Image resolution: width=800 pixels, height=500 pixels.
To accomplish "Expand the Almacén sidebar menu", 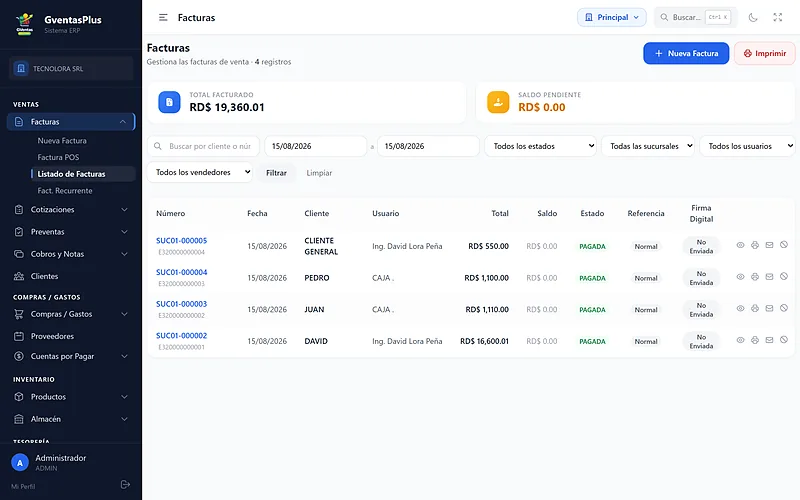I will 71,419.
